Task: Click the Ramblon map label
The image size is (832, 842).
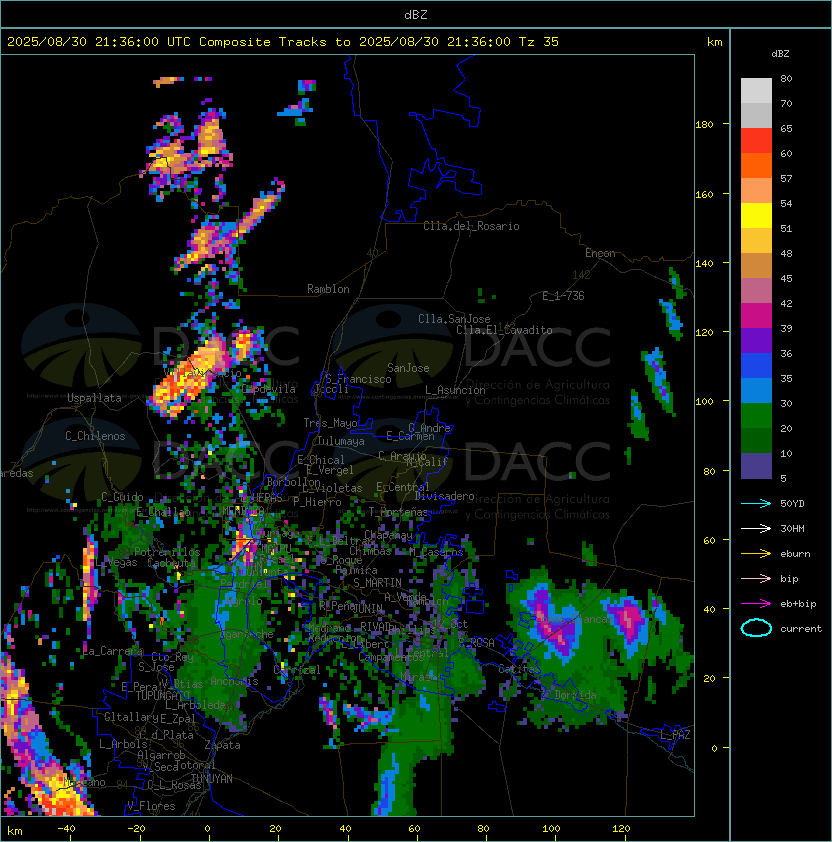Action: 328,289
